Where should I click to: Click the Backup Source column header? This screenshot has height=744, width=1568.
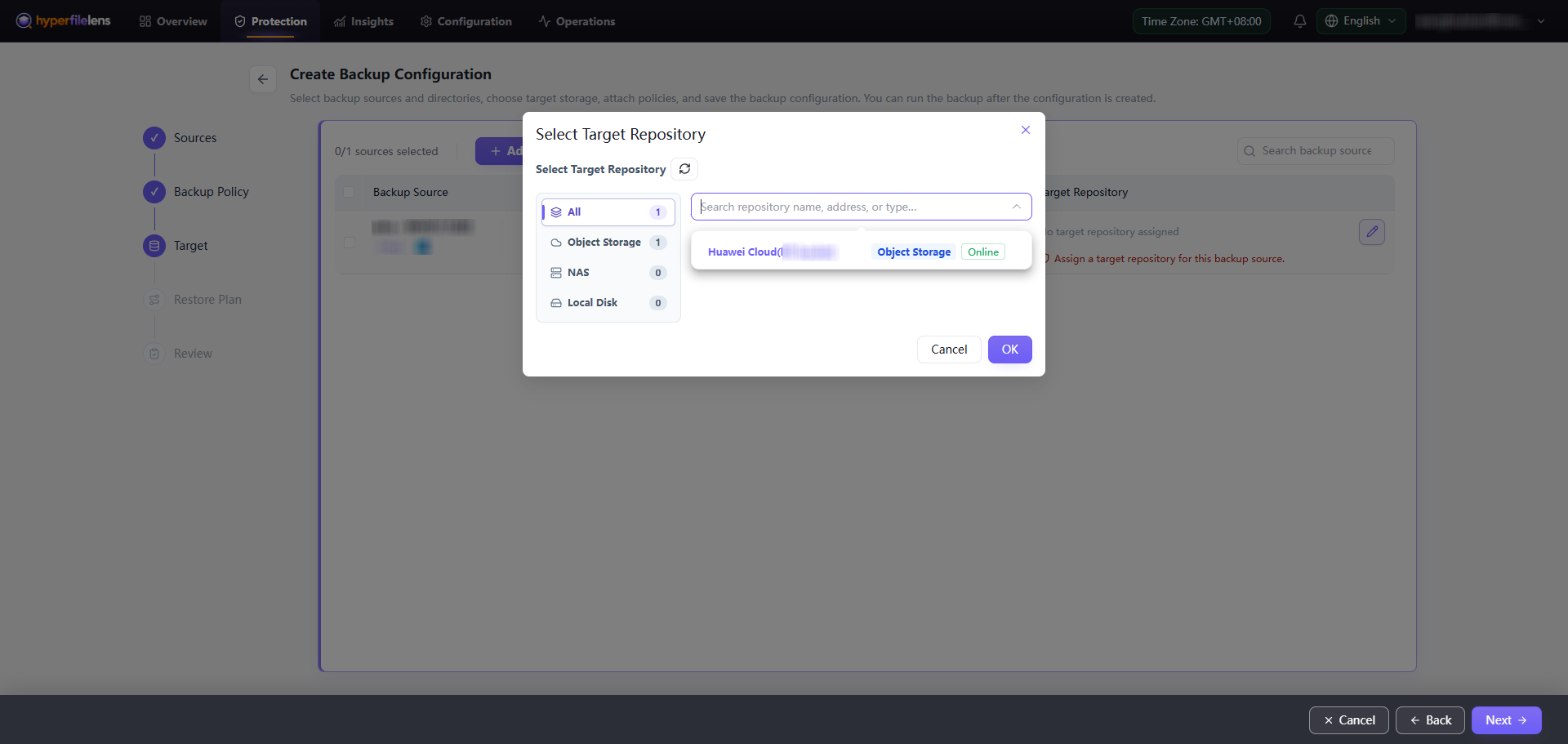coord(411,192)
